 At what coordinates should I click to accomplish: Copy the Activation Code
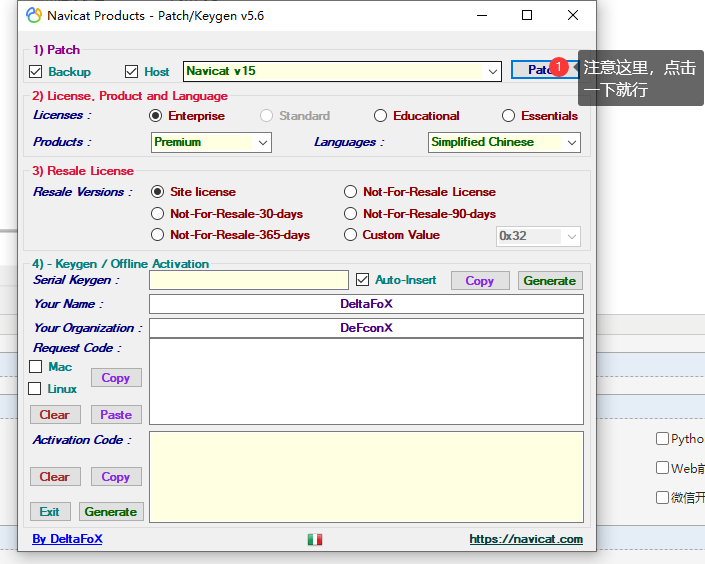pyautogui.click(x=116, y=477)
